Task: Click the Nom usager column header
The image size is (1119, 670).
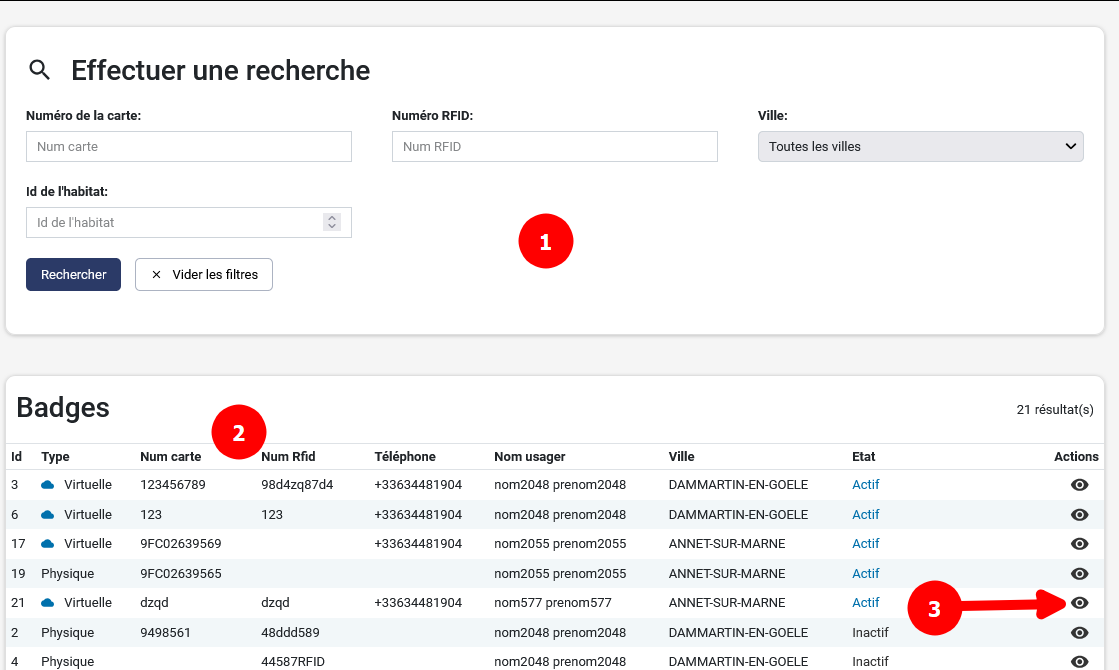Action: point(529,457)
